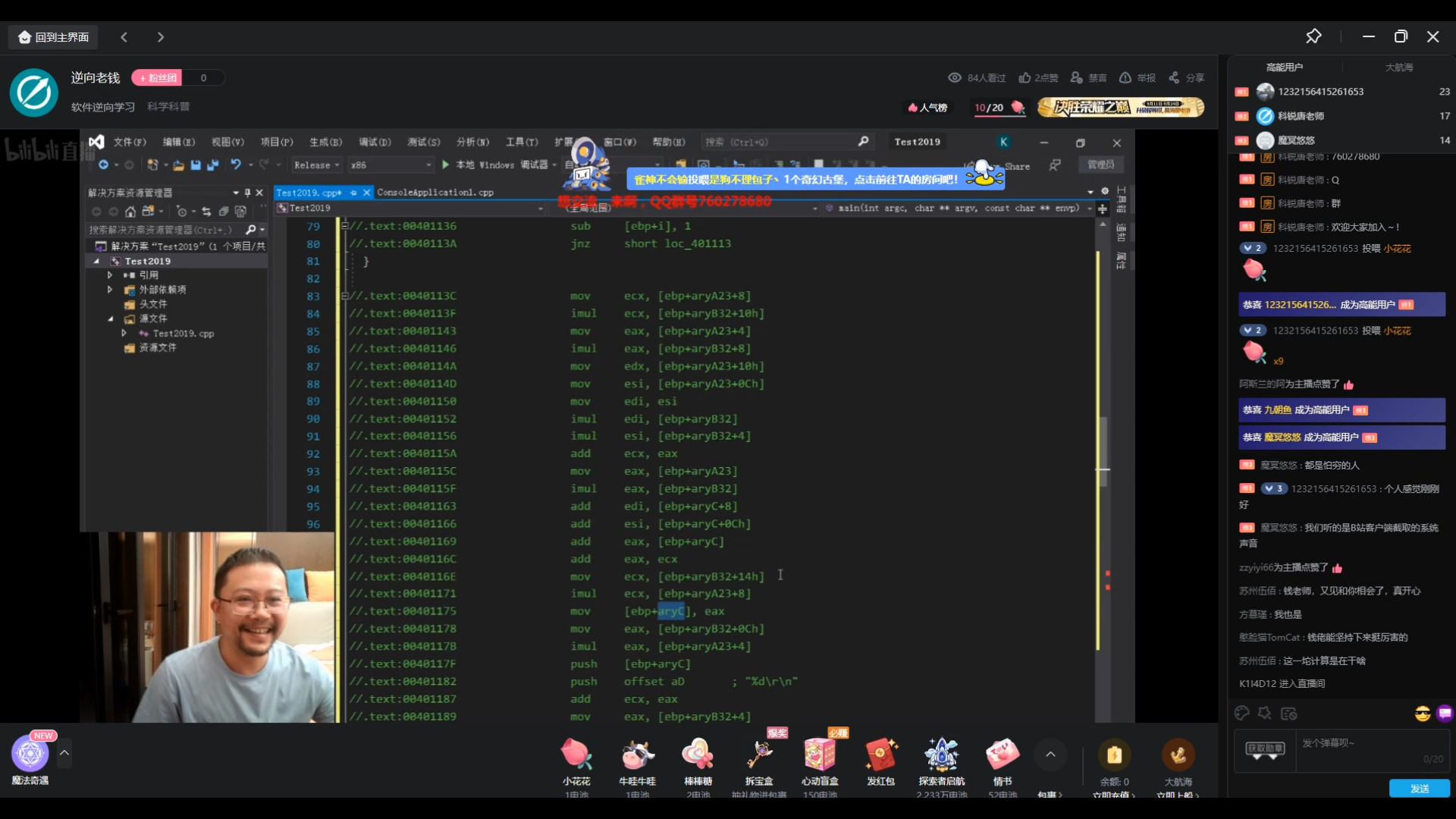Switch to the 大航海 tab
This screenshot has height=819, width=1456.
click(1398, 67)
